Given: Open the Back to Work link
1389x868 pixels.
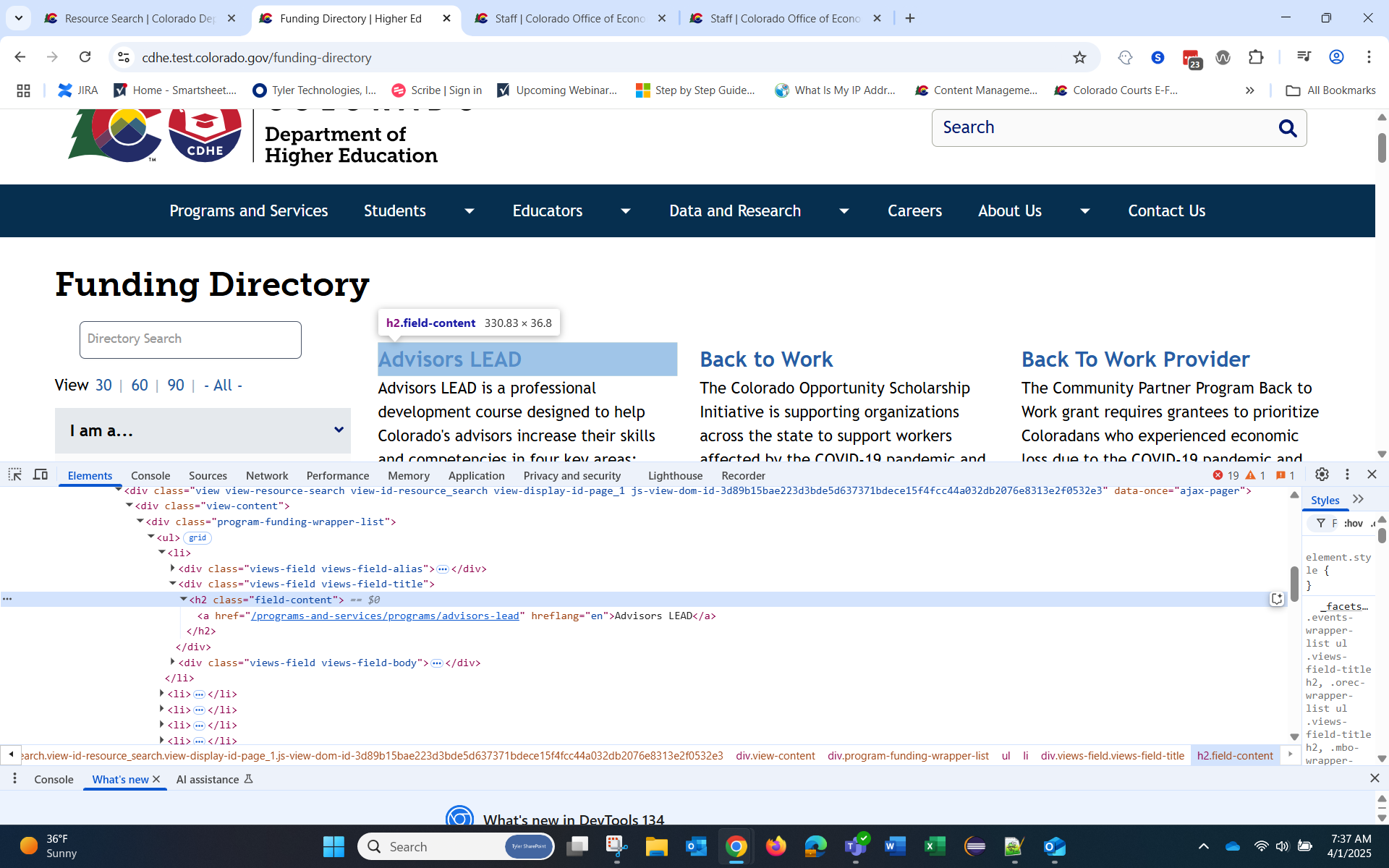Looking at the screenshot, I should coord(766,359).
